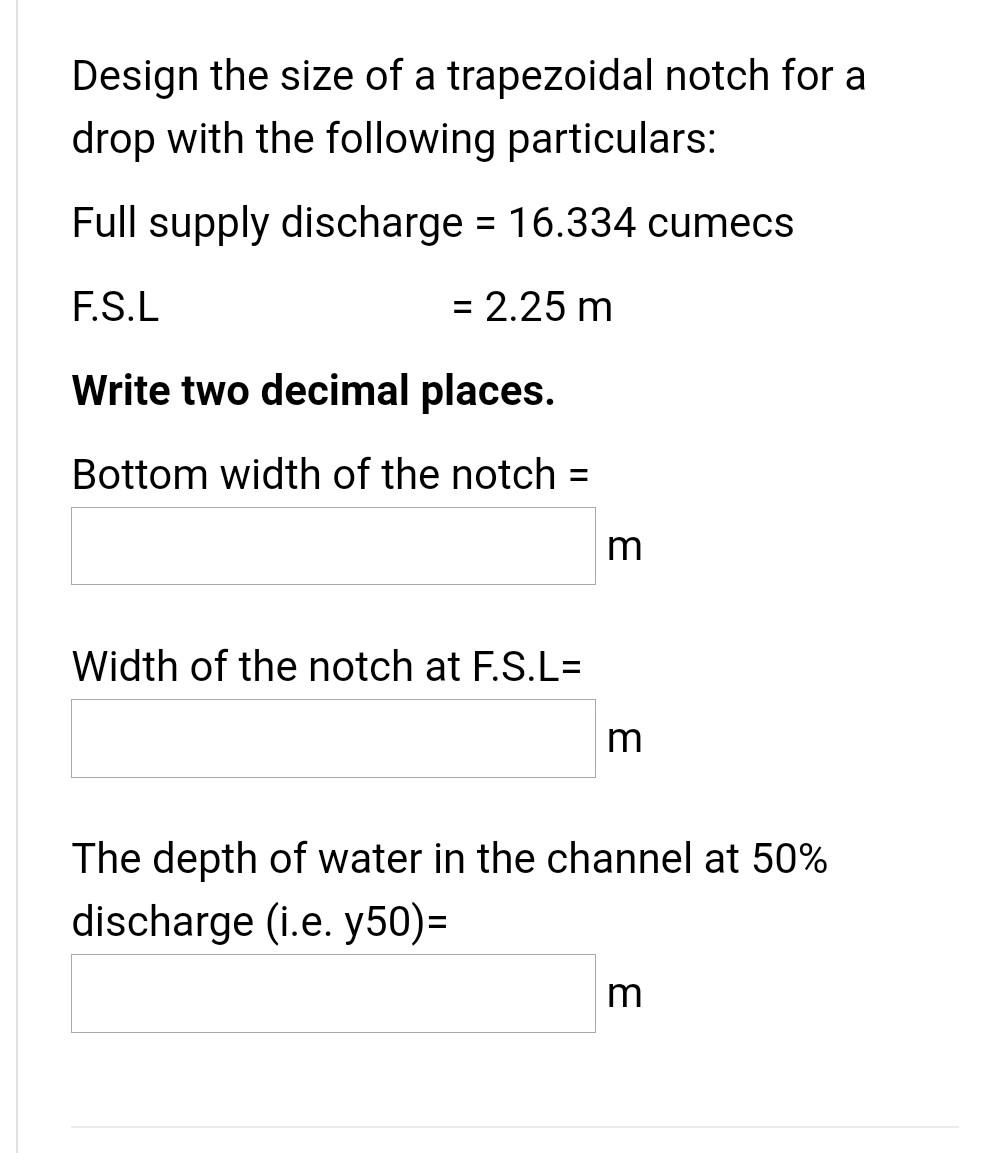Click the 'Bottom width of the notch =' label
The height and width of the screenshot is (1153, 997).
(x=329, y=474)
